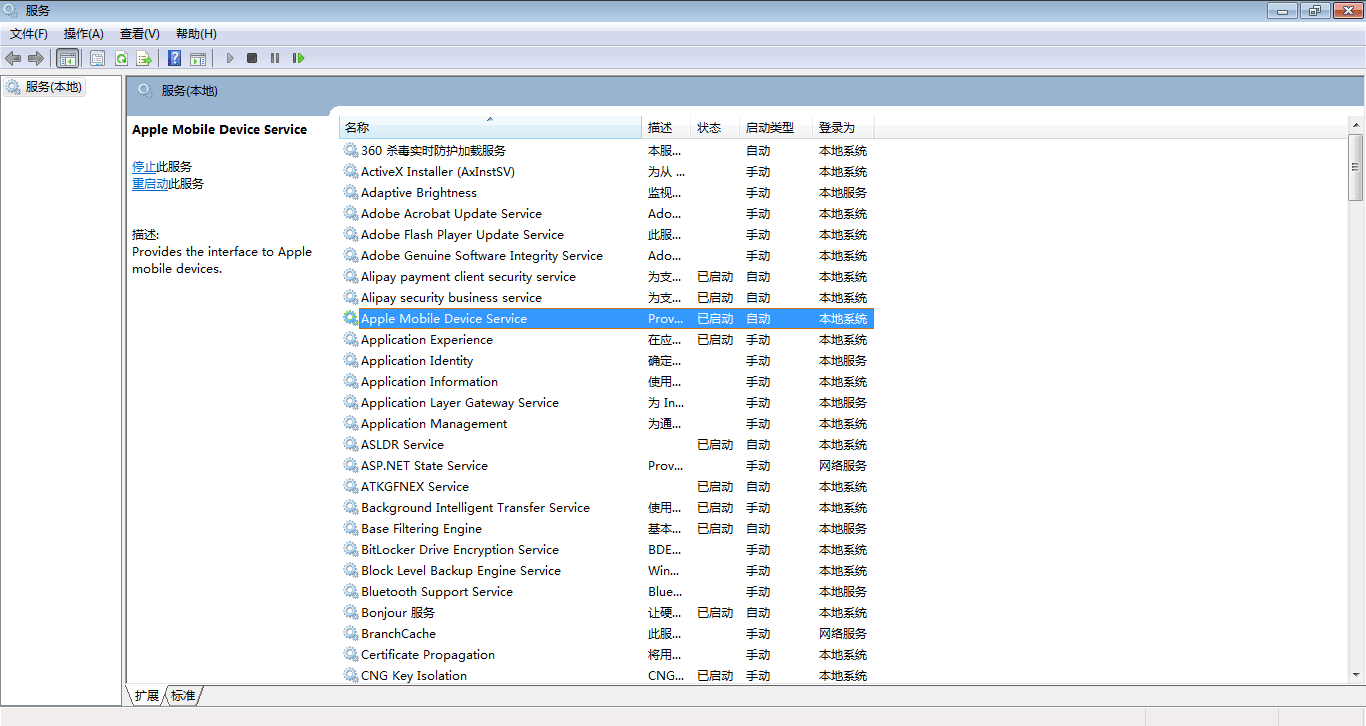Select Alipay payment client security service
This screenshot has height=726, width=1366.
608,276
